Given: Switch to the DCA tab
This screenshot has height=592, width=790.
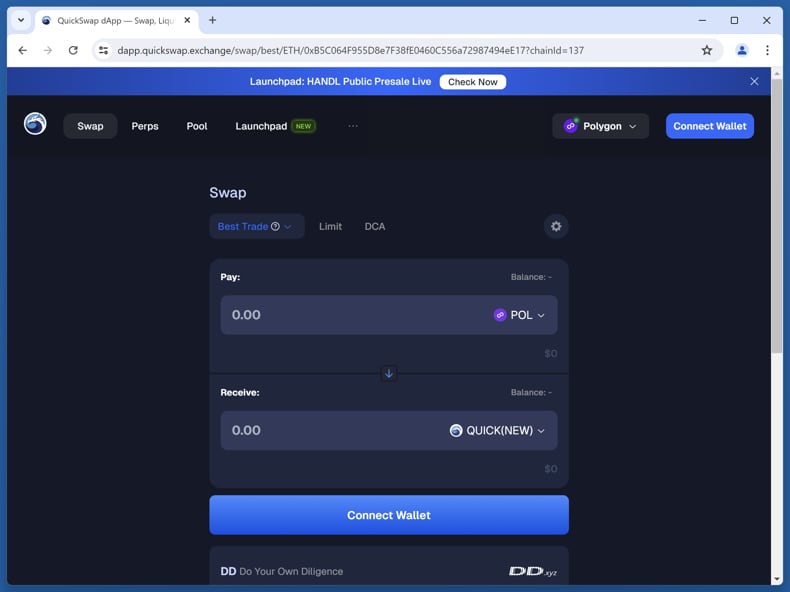Looking at the screenshot, I should point(375,226).
